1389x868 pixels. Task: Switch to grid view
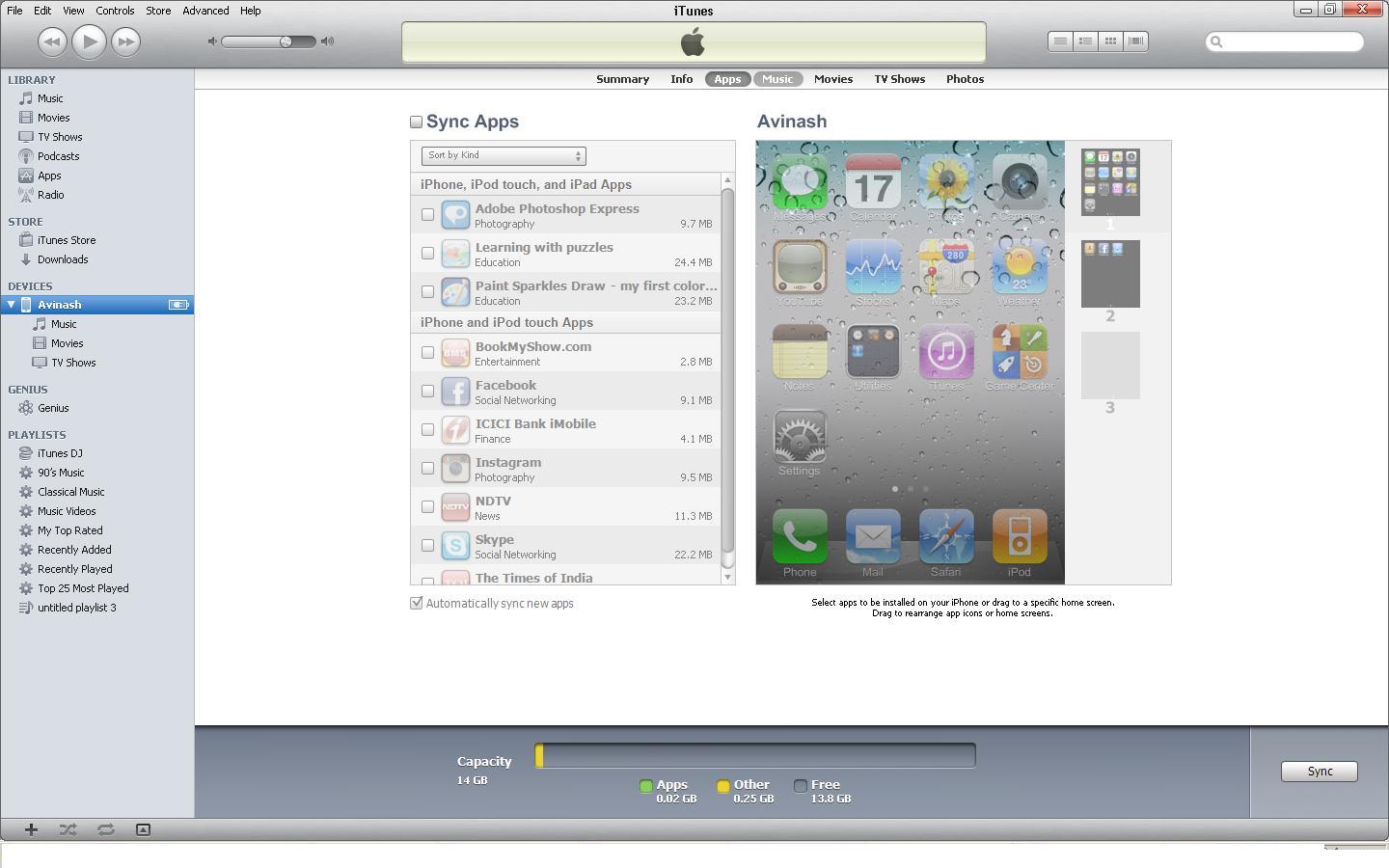(x=1110, y=41)
